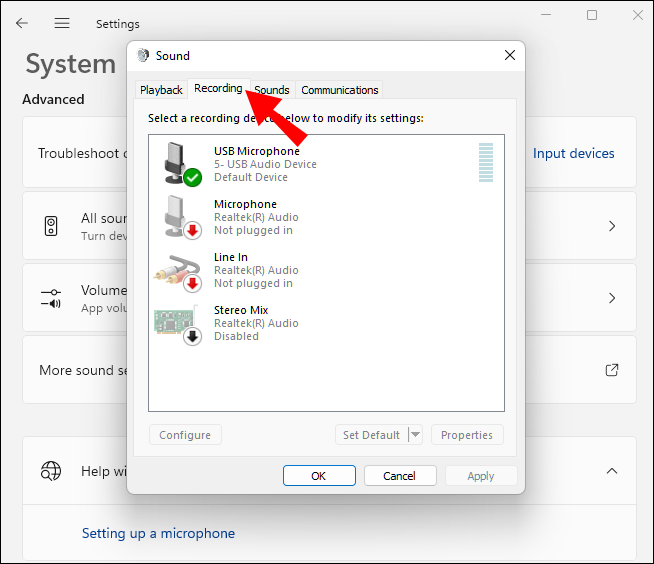Open external link icon for more sound settings
Screen dimensions: 654x564
[x=612, y=370]
